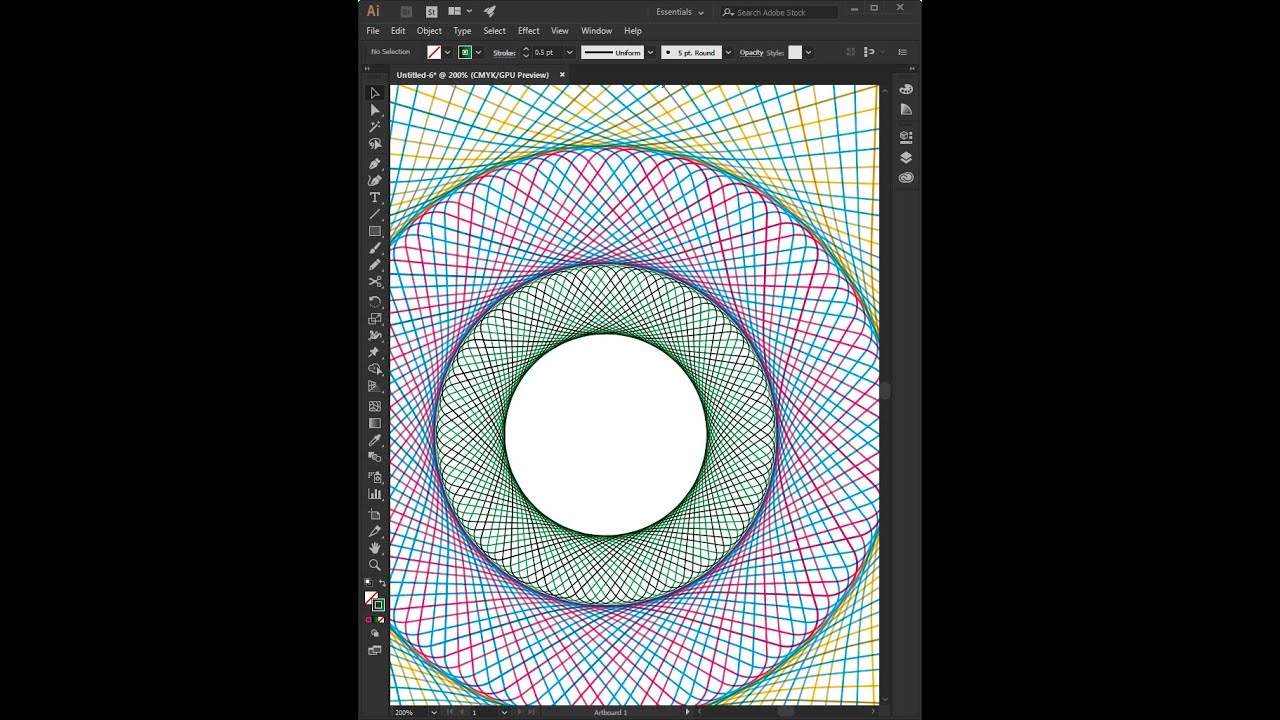Choose the Slice tool

pos(375,531)
